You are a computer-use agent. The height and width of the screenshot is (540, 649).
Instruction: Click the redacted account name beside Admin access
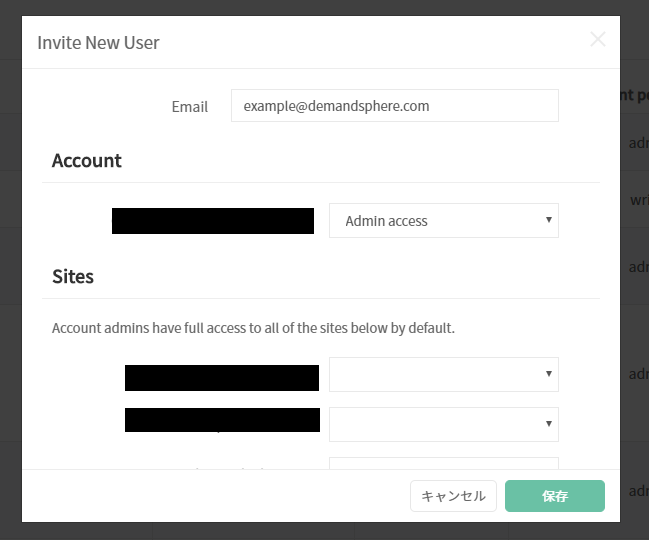[x=213, y=221]
